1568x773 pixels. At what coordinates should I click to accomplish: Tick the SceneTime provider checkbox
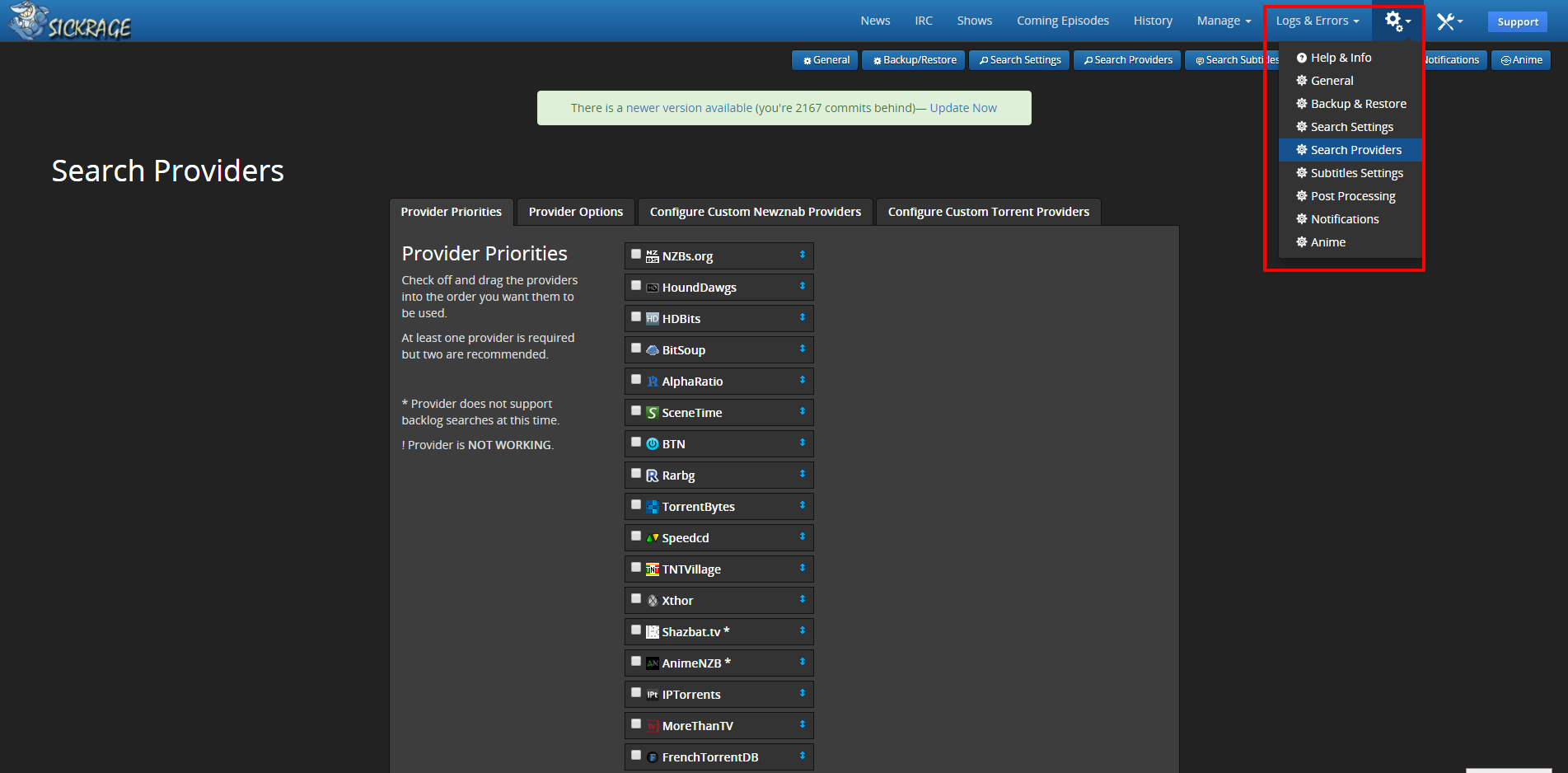636,411
